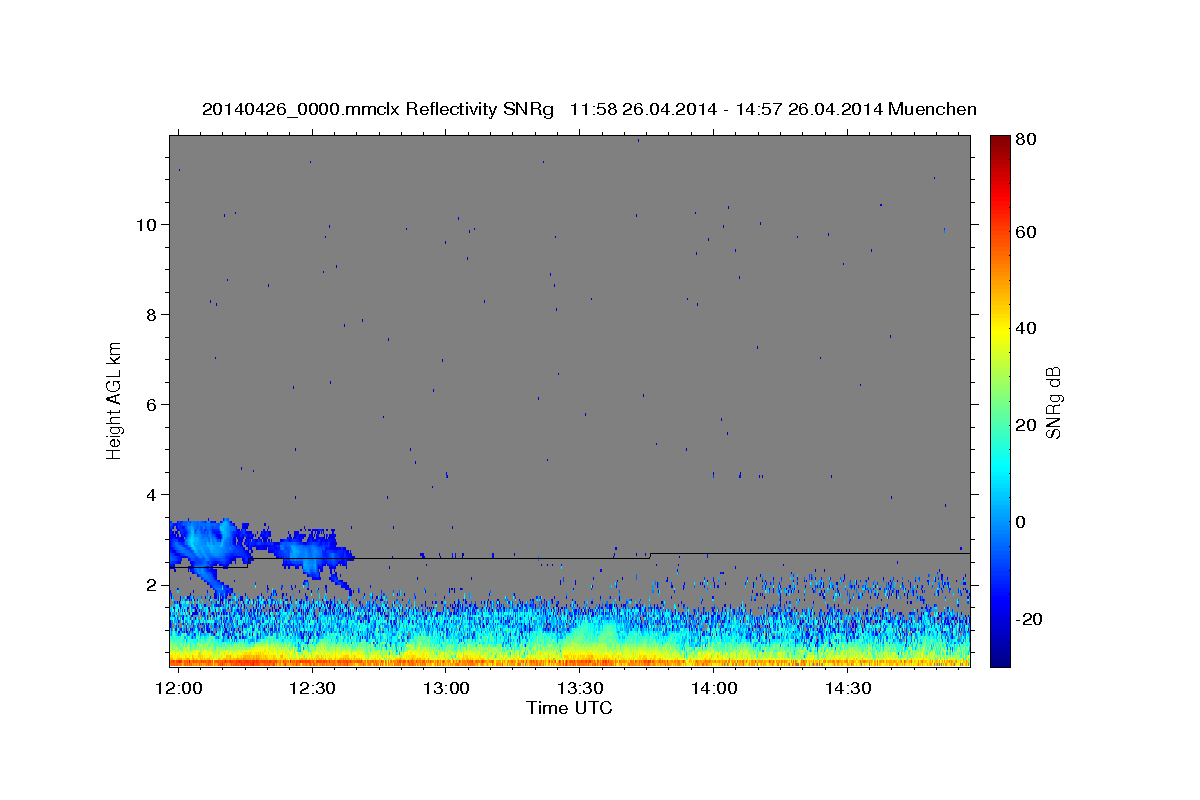Click the colorbar value 0
1200x800 pixels.
[x=1020, y=522]
